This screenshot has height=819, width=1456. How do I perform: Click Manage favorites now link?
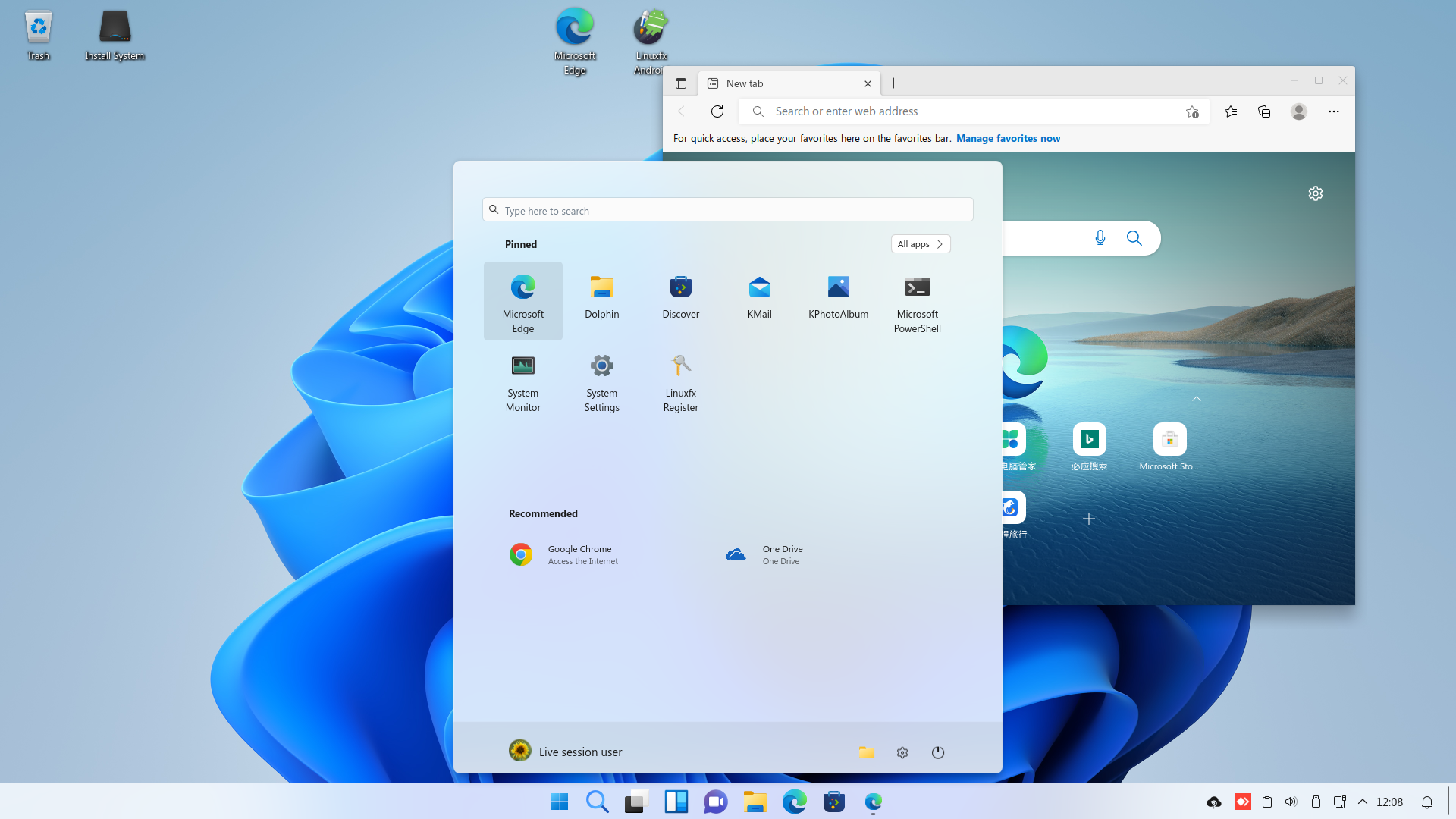[1007, 138]
